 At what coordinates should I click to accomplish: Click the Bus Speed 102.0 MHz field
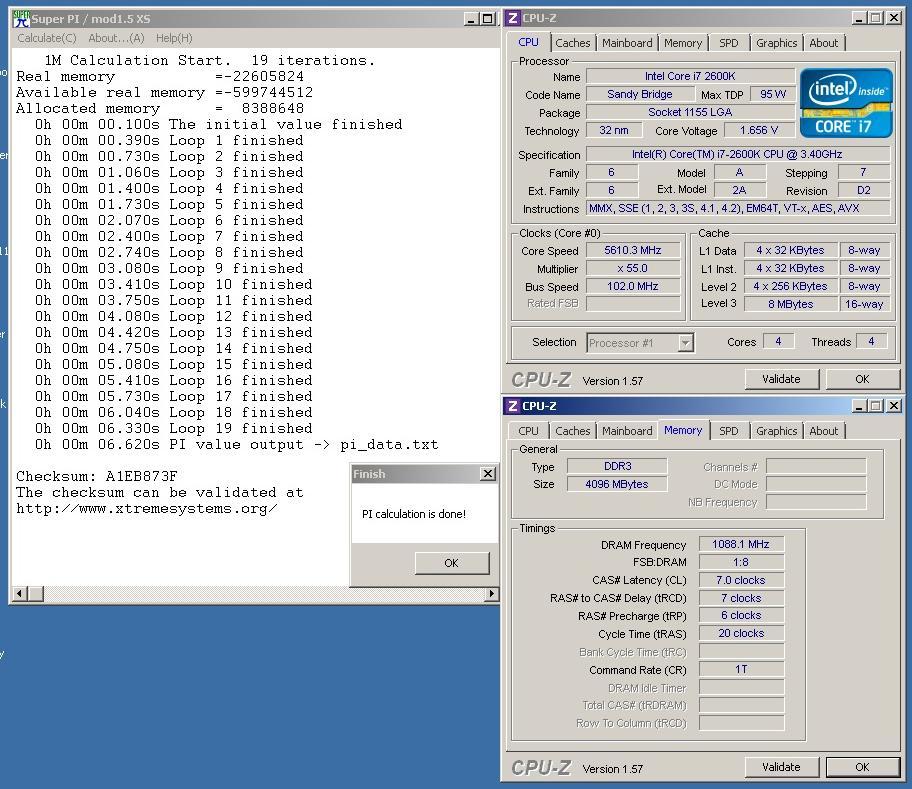coord(633,287)
